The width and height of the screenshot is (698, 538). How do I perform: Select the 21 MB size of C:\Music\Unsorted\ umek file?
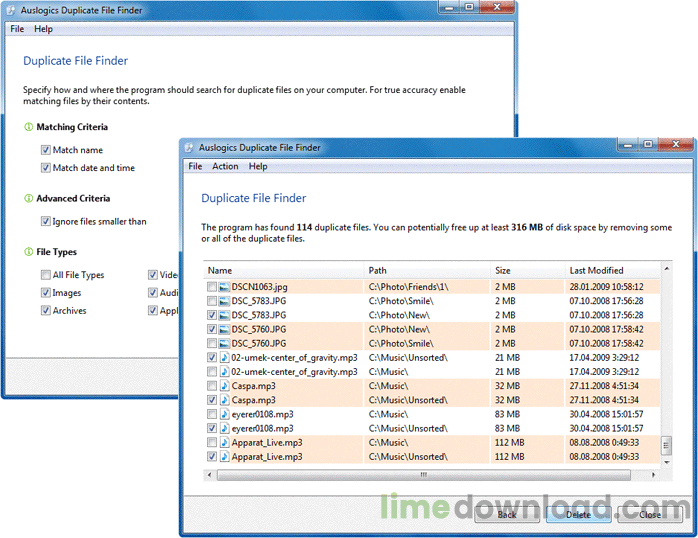507,358
